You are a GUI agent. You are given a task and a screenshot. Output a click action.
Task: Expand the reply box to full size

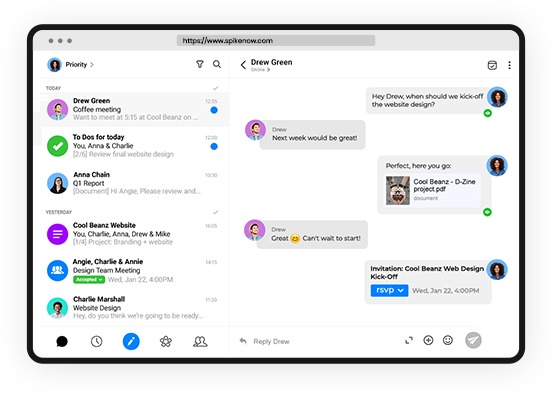point(409,341)
